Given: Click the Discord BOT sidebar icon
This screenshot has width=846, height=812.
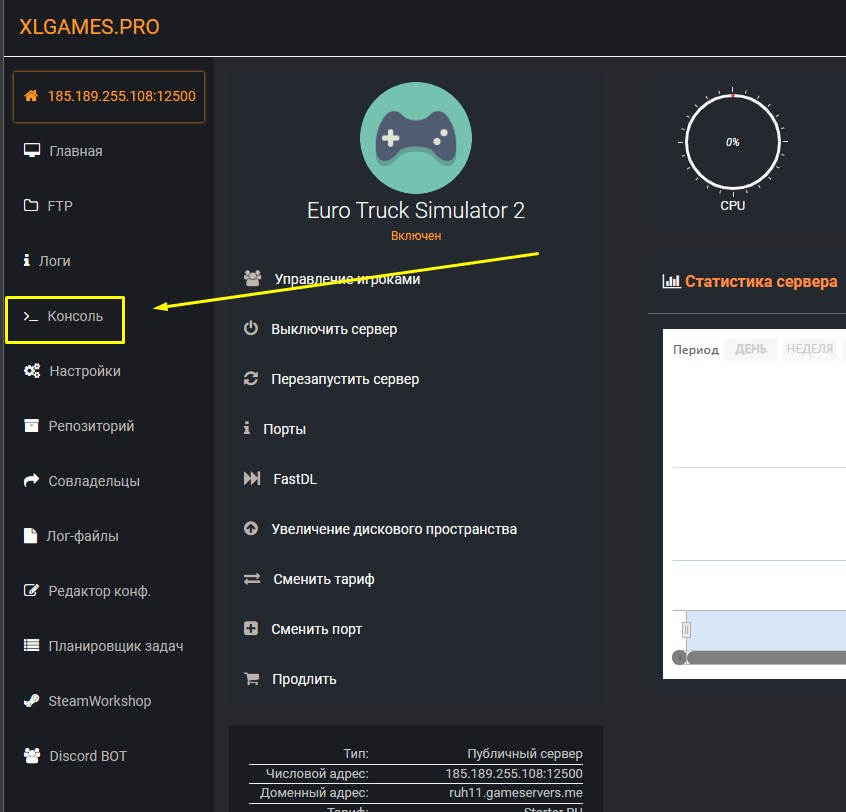Looking at the screenshot, I should coord(31,756).
